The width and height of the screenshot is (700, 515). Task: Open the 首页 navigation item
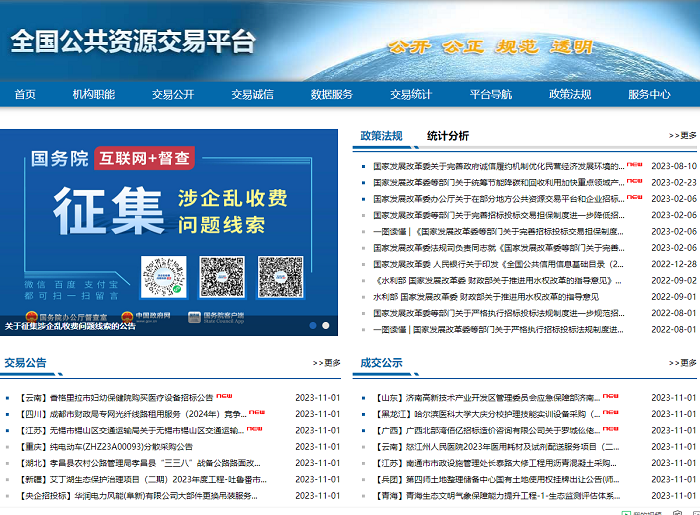click(25, 94)
